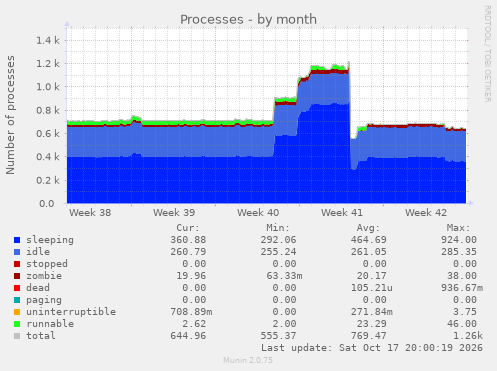Click the 'paging' legend label
Screen dimensions: 497x371
click(44, 300)
